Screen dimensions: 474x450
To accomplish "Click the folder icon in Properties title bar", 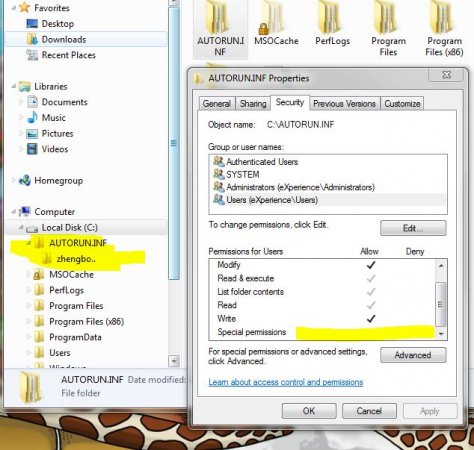I will (199, 78).
